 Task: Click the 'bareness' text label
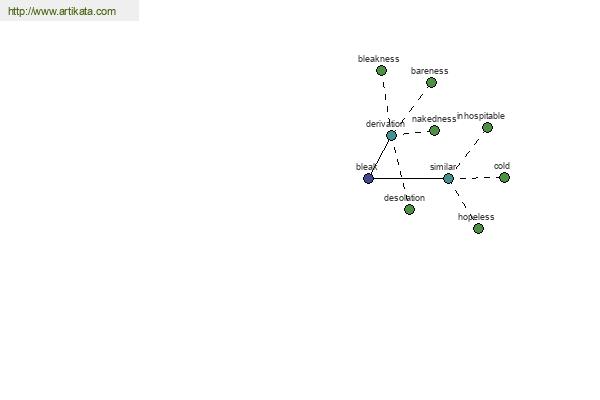(x=429, y=71)
